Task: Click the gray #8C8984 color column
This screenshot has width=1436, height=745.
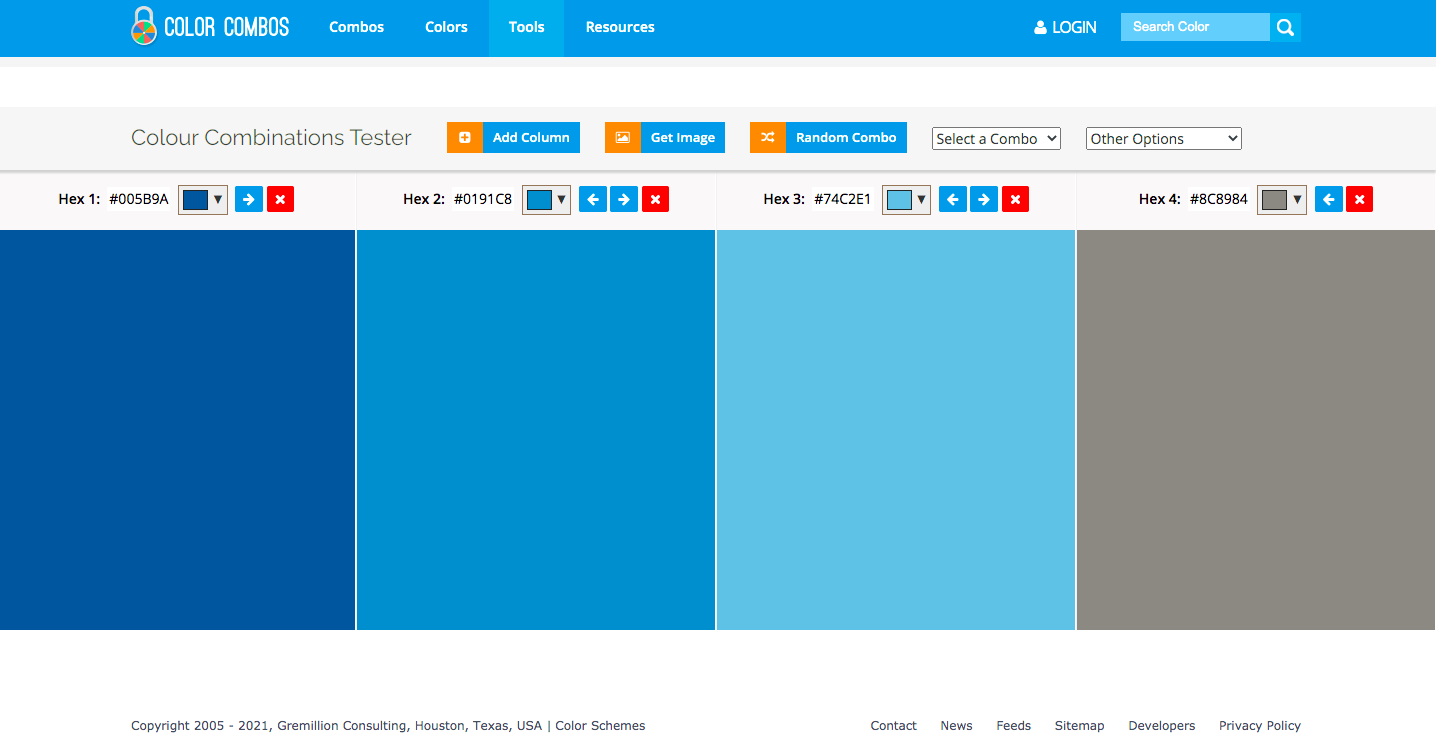Action: 1256,430
